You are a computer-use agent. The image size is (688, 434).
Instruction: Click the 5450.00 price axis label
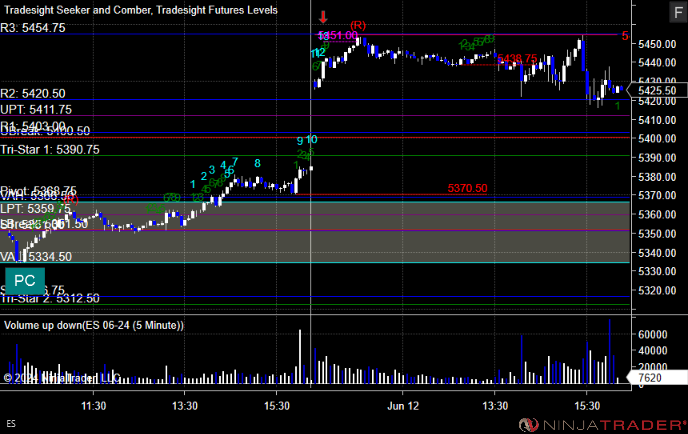click(x=657, y=44)
